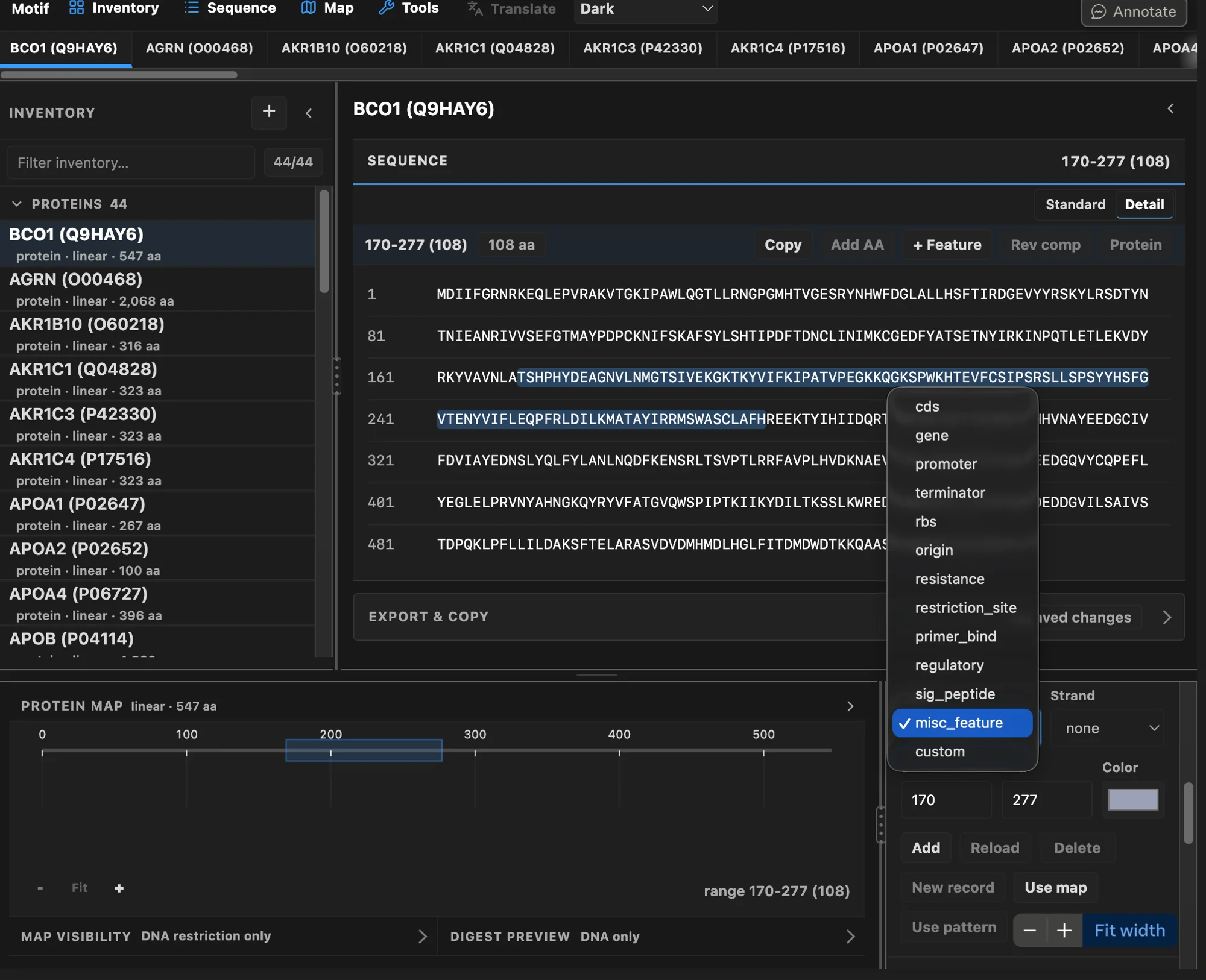
Task: Expand the Export & Copy section chevron
Action: [1167, 617]
